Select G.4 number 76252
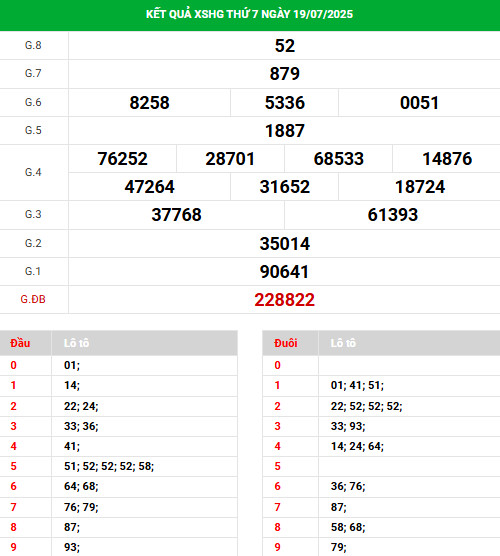Image resolution: width=500 pixels, height=556 pixels. [122, 159]
